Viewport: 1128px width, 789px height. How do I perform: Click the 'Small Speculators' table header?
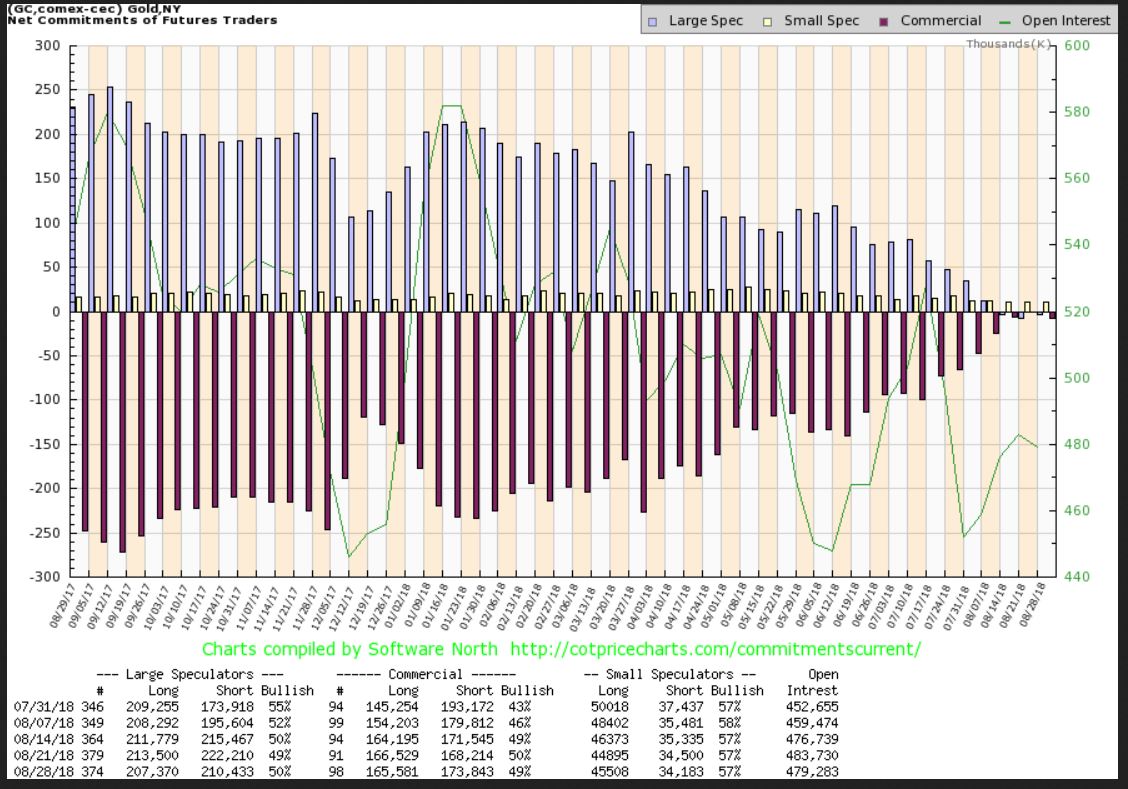(x=675, y=674)
